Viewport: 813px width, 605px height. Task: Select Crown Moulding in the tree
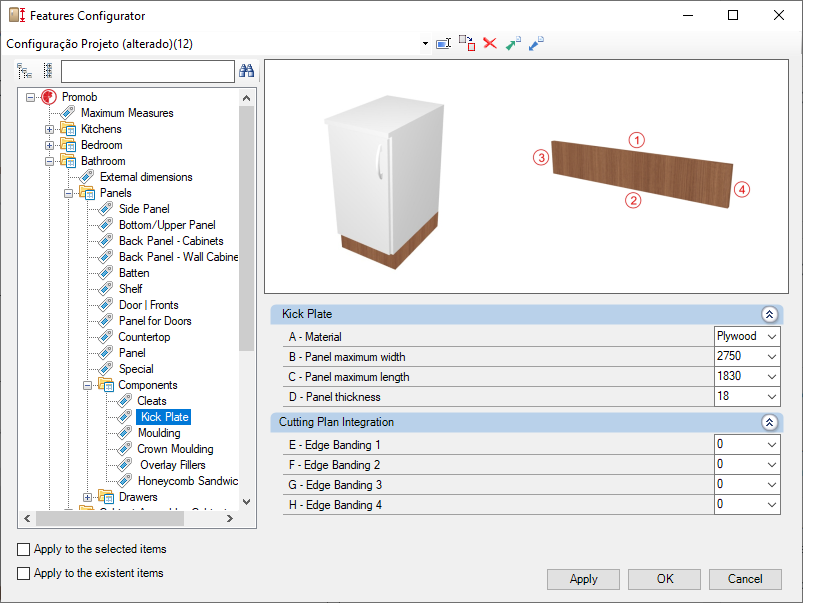pyautogui.click(x=175, y=449)
